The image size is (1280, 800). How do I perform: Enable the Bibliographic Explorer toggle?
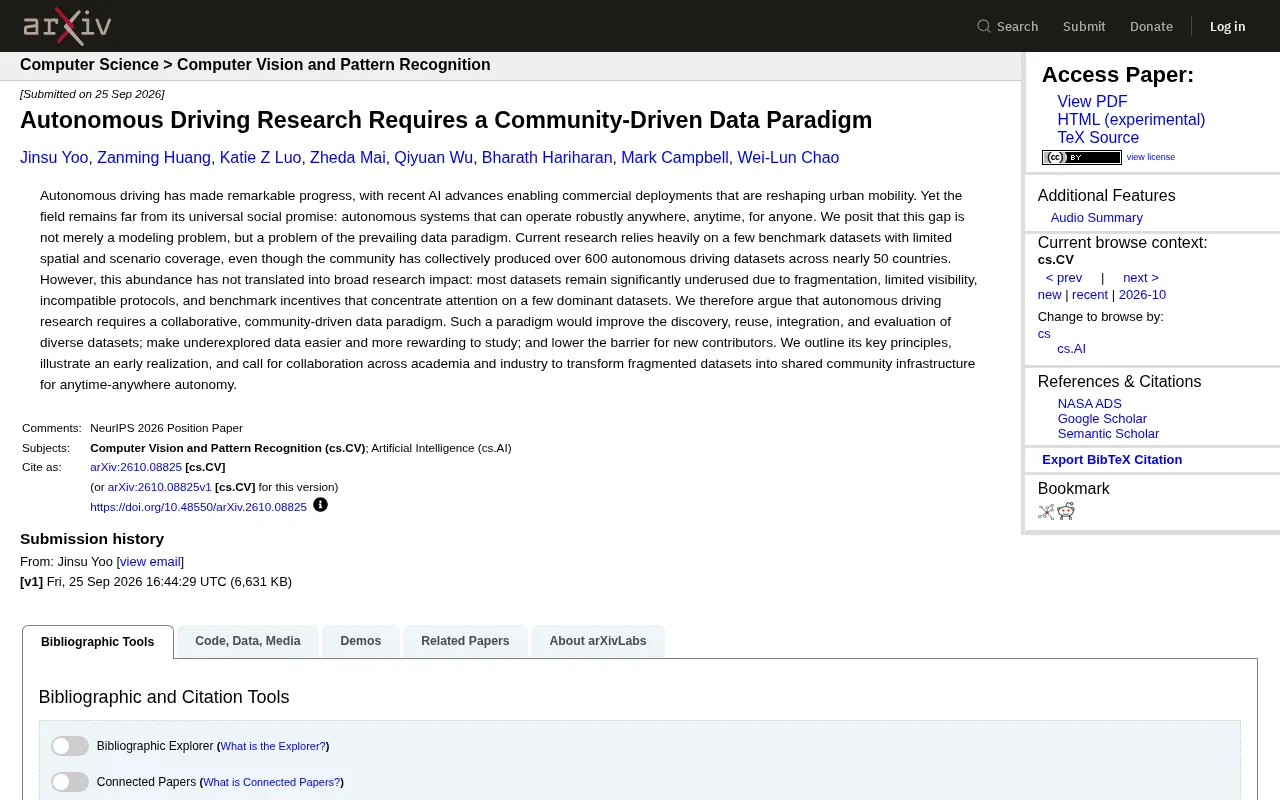(70, 746)
